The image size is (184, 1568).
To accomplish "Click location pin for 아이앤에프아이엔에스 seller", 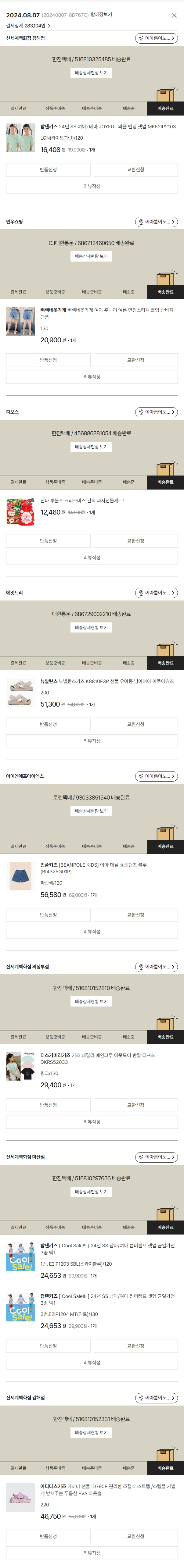I will (x=141, y=776).
